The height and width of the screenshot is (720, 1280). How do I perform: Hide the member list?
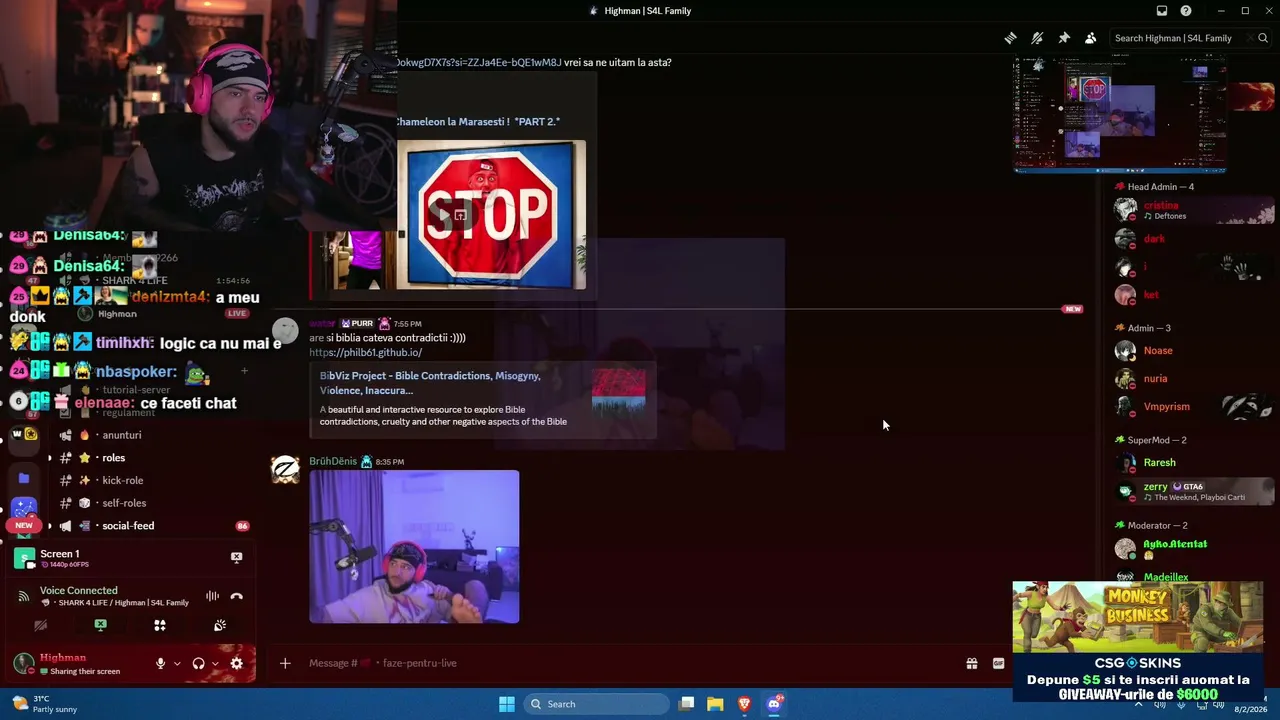click(x=1090, y=38)
